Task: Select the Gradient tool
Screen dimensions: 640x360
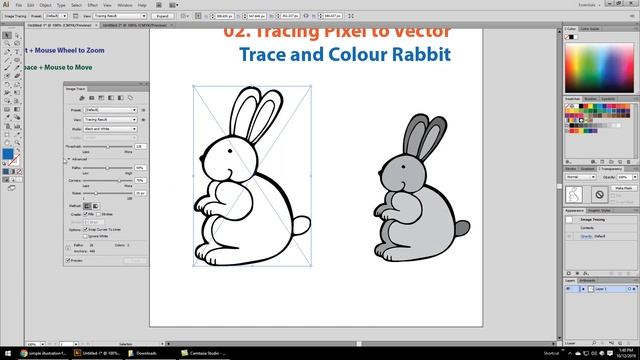Action: point(17,109)
